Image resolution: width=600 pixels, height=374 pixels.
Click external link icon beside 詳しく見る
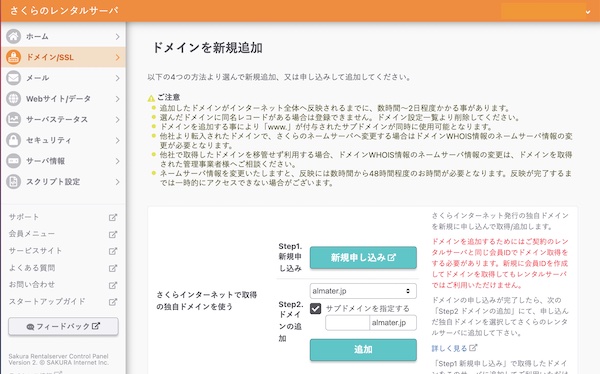tap(473, 348)
